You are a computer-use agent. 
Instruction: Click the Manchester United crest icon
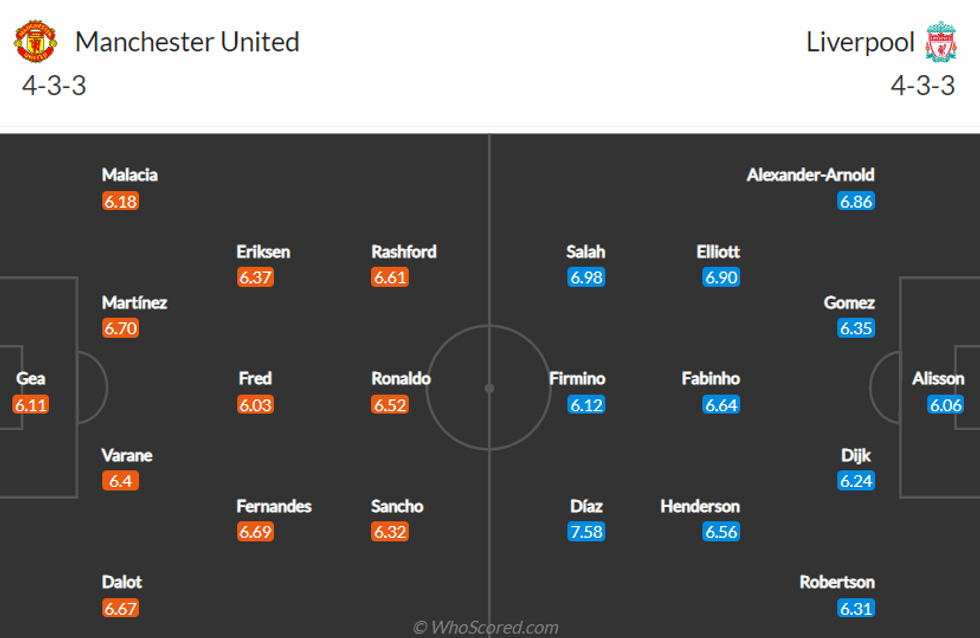pyautogui.click(x=36, y=42)
